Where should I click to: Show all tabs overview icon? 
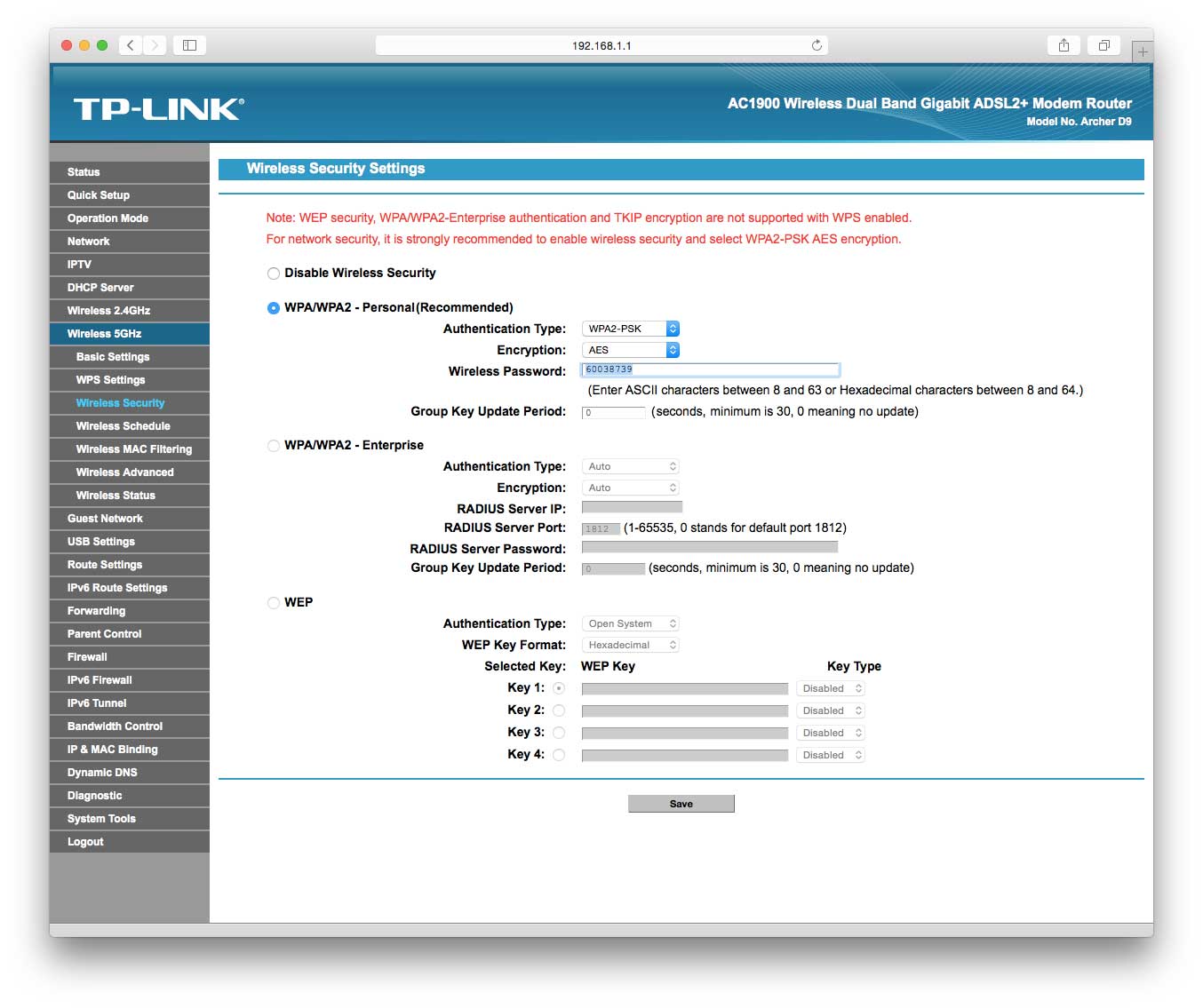click(x=1103, y=45)
